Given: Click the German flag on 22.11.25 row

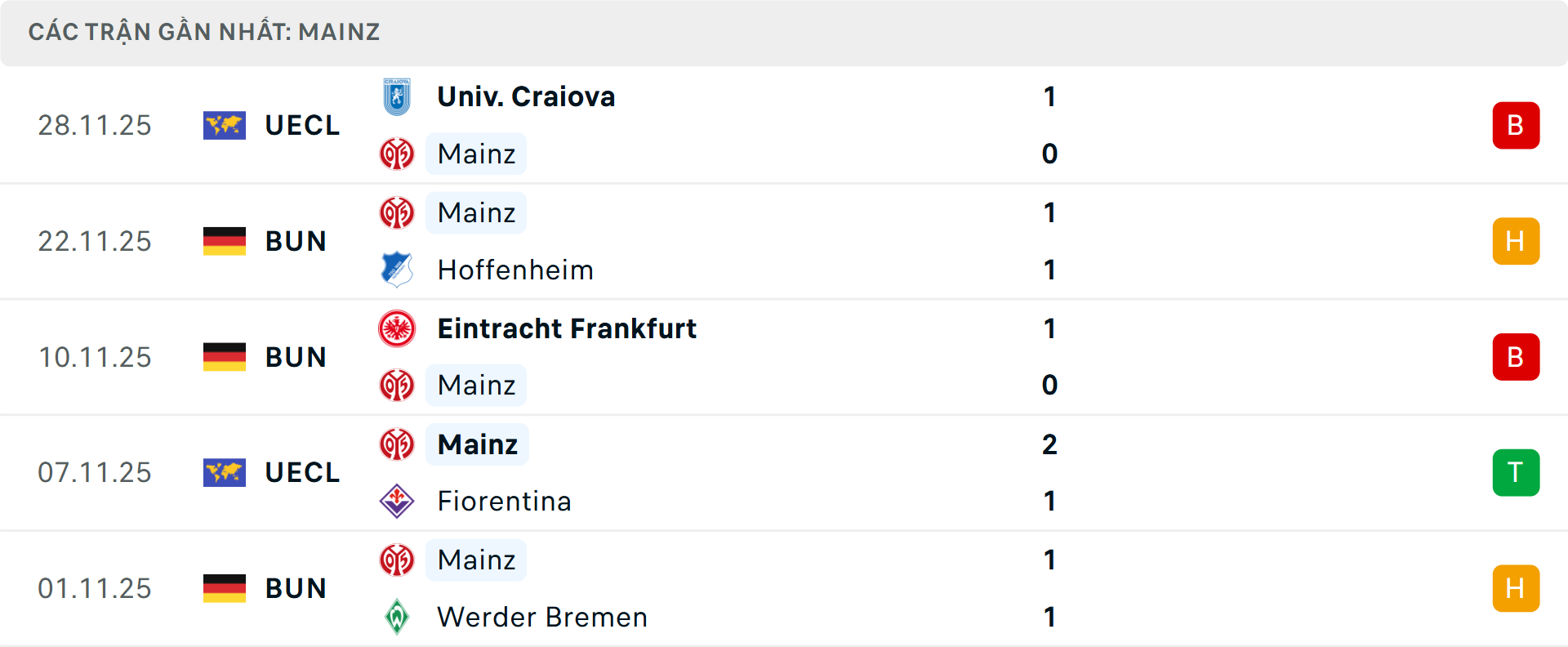Looking at the screenshot, I should (224, 241).
